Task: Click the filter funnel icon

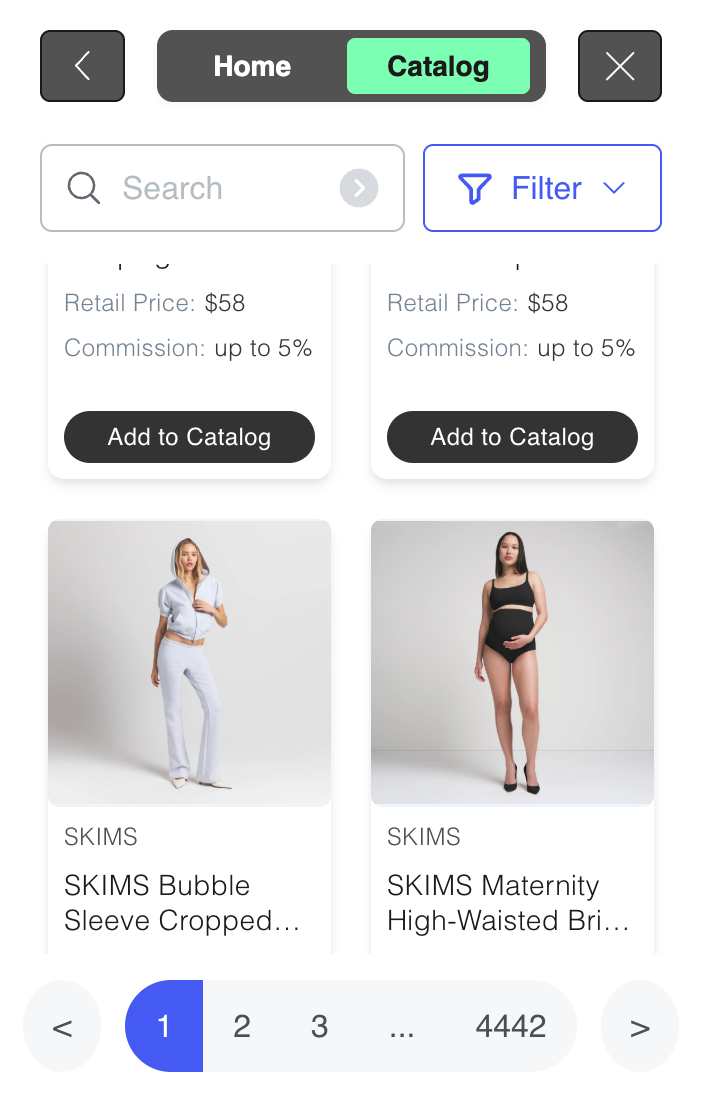Action: point(474,188)
